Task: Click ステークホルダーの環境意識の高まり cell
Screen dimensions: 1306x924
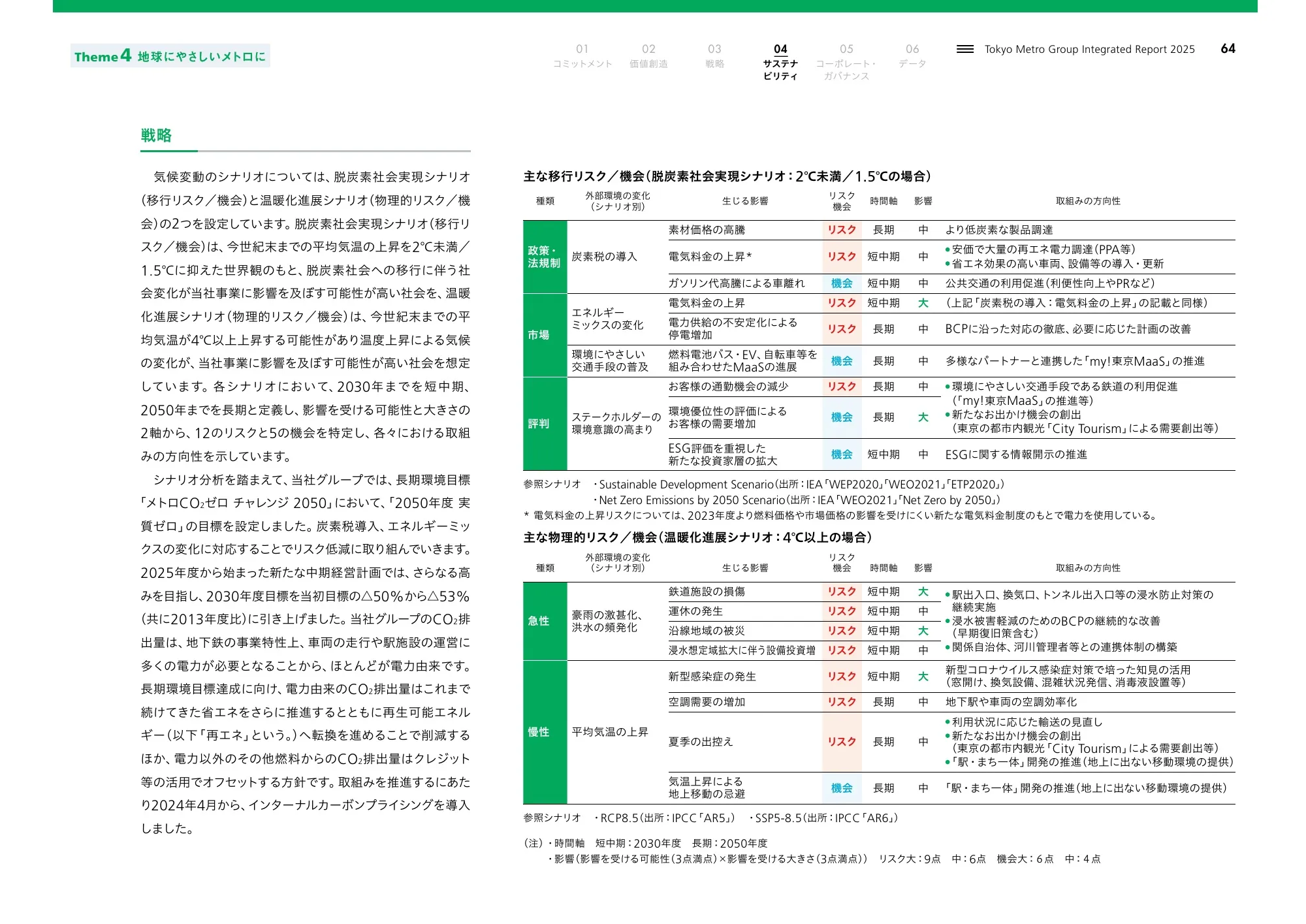Action: click(x=616, y=423)
